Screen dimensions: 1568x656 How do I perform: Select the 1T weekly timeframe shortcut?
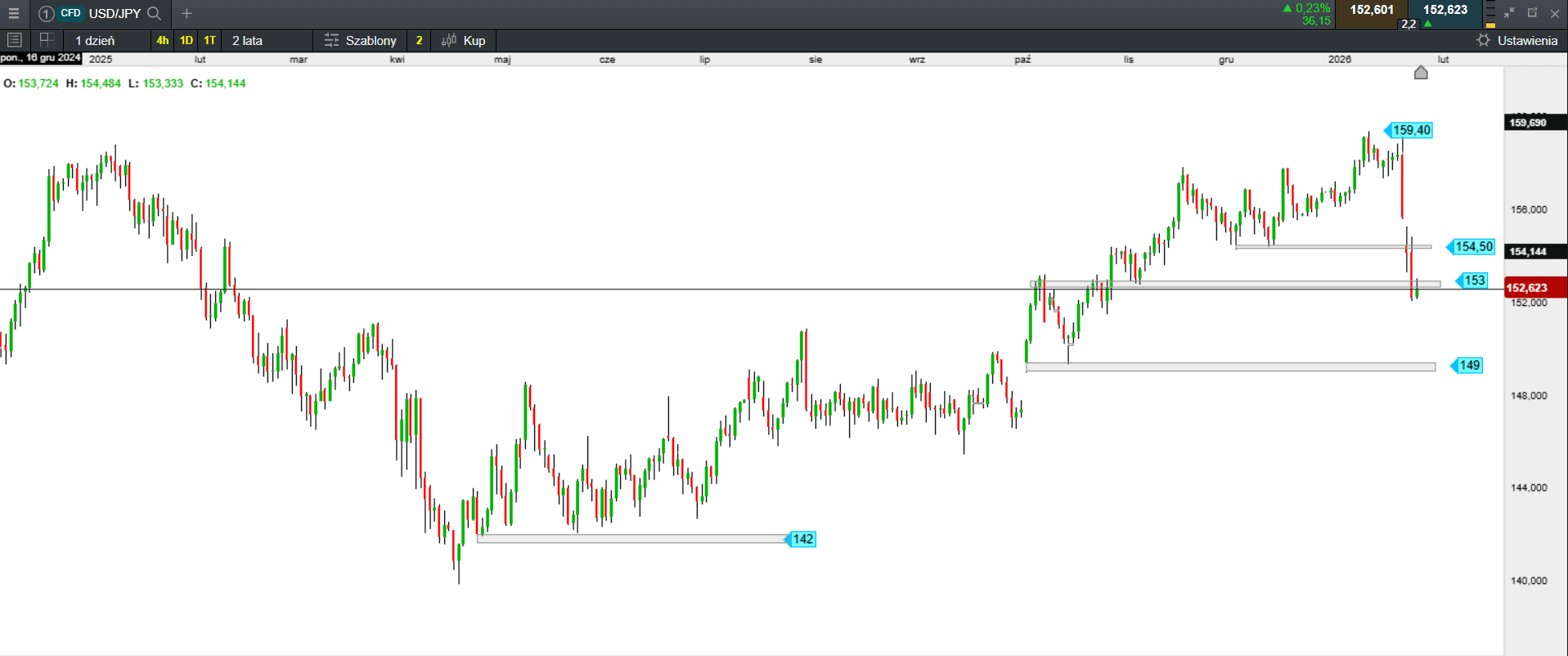(x=210, y=40)
